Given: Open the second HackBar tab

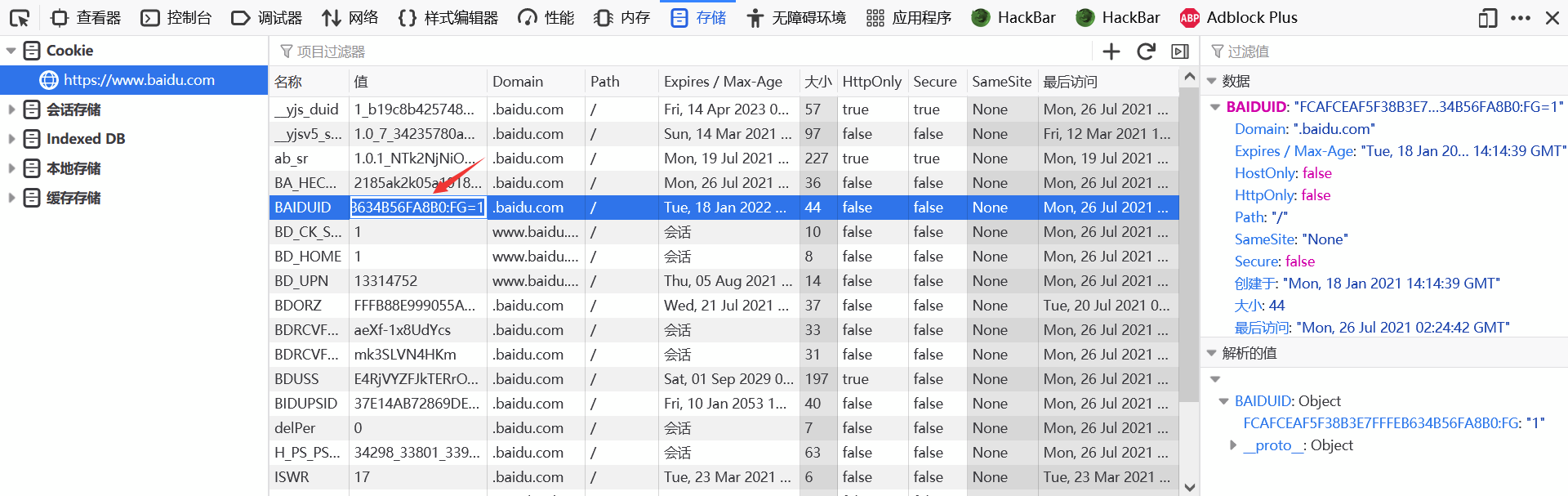Looking at the screenshot, I should pyautogui.click(x=1118, y=17).
